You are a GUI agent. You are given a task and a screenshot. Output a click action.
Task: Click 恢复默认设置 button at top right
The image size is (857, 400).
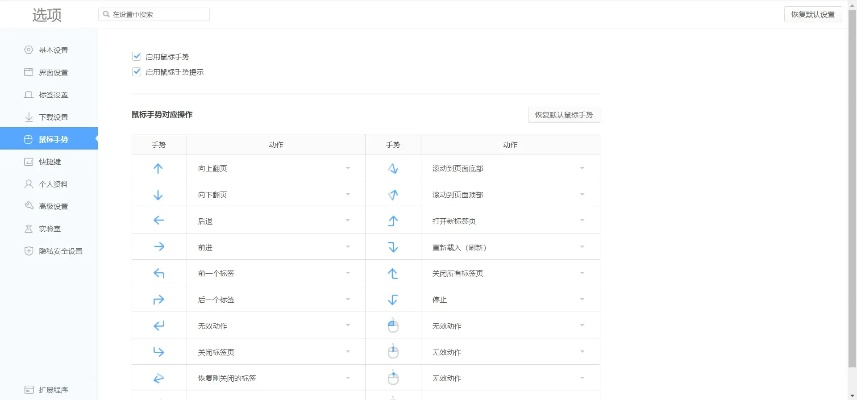[812, 14]
